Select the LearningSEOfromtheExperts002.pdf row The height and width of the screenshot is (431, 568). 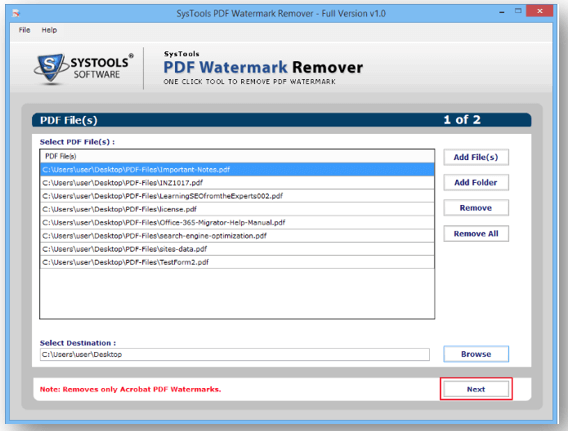[237, 196]
